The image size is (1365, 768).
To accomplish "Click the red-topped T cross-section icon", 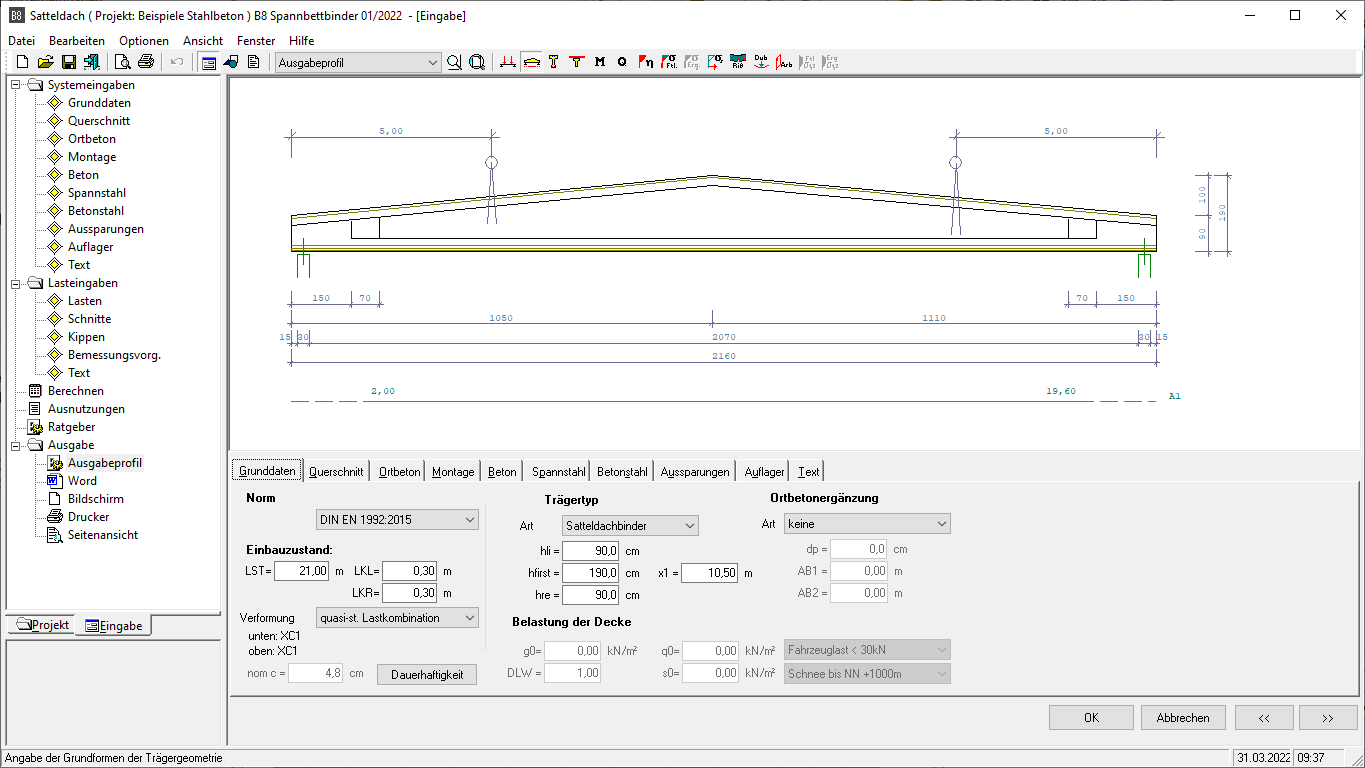I will click(577, 62).
